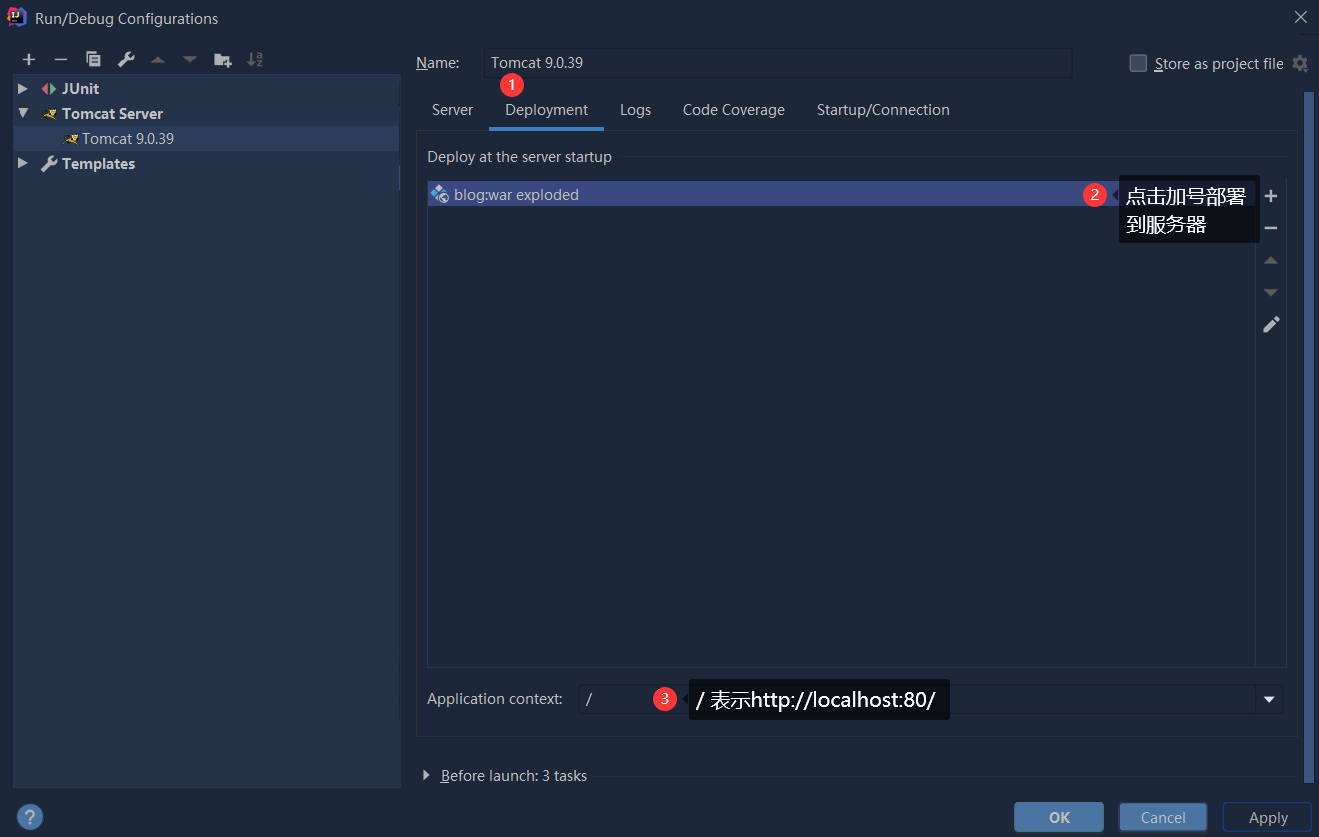1319x837 pixels.
Task: Expand the Templates tree node
Action: click(23, 163)
